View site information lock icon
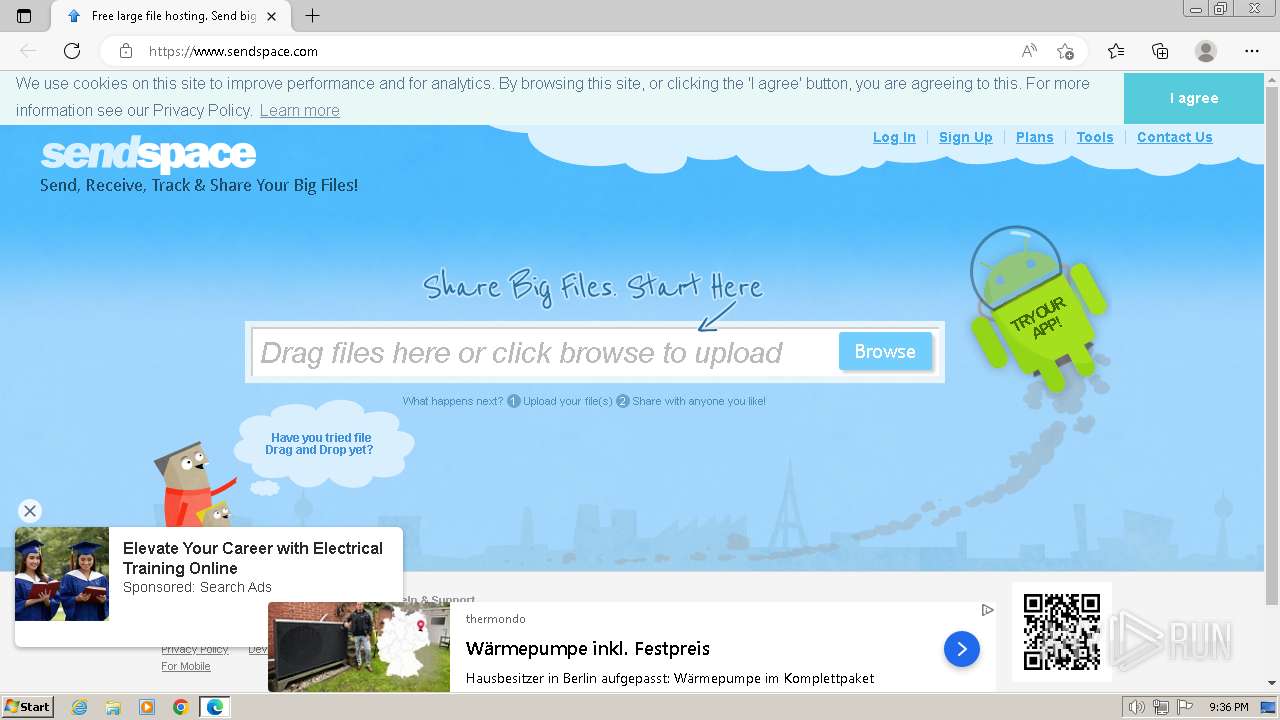Viewport: 1280px width, 720px height. coord(126,51)
